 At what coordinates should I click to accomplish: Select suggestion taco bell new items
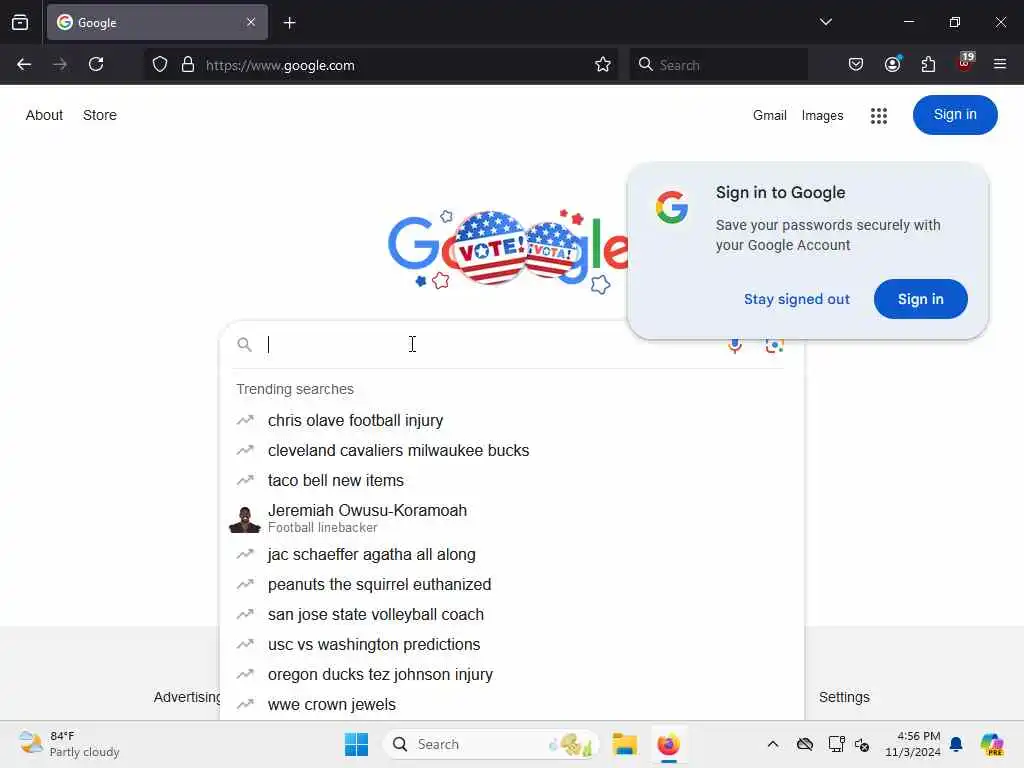coord(512,481)
